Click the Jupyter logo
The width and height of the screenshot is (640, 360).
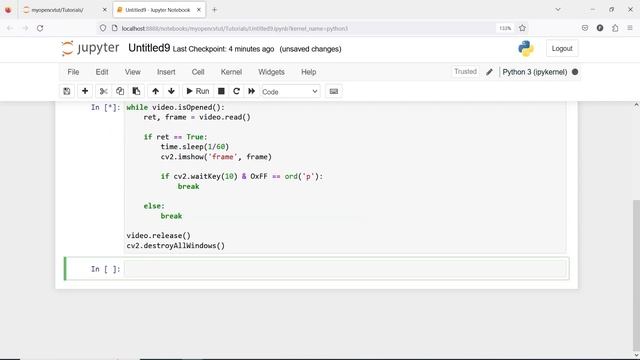pos(90,48)
